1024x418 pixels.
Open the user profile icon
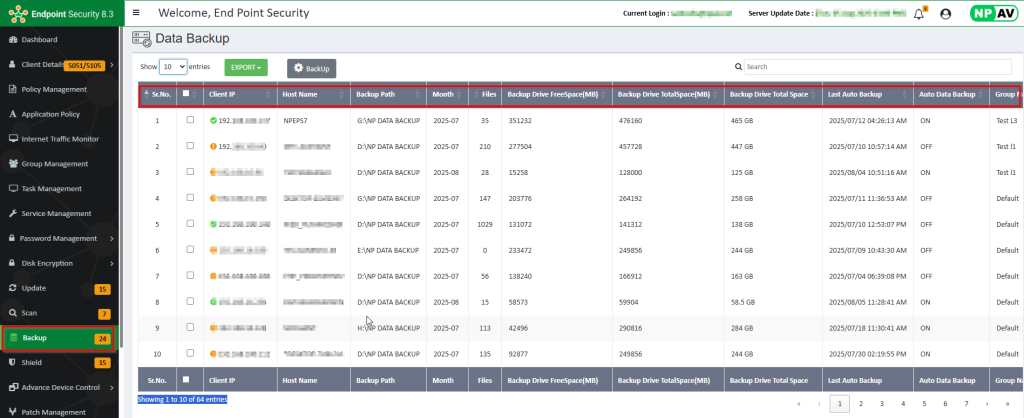[x=946, y=14]
